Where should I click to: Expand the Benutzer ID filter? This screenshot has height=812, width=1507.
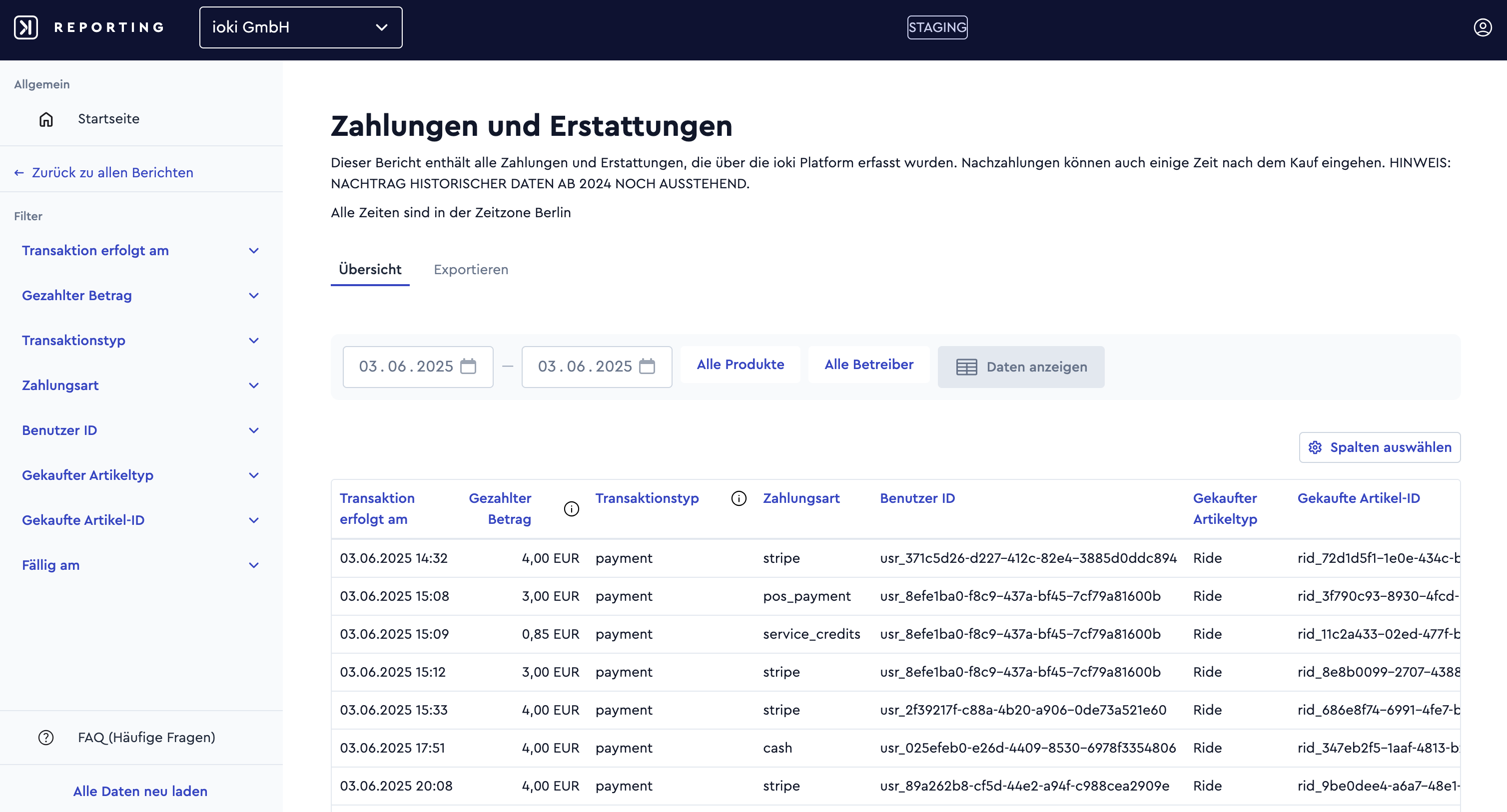[141, 431]
